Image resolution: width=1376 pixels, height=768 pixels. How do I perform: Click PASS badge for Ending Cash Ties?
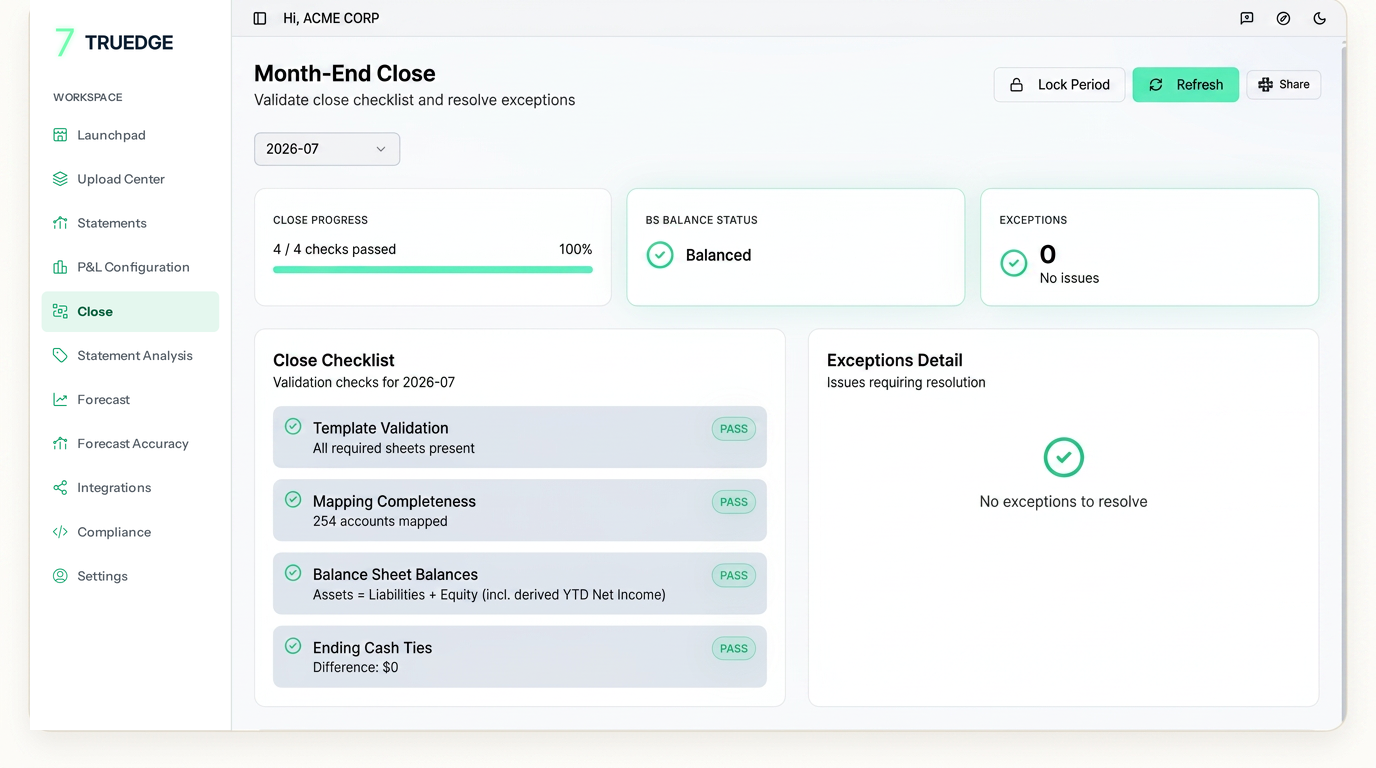click(734, 648)
